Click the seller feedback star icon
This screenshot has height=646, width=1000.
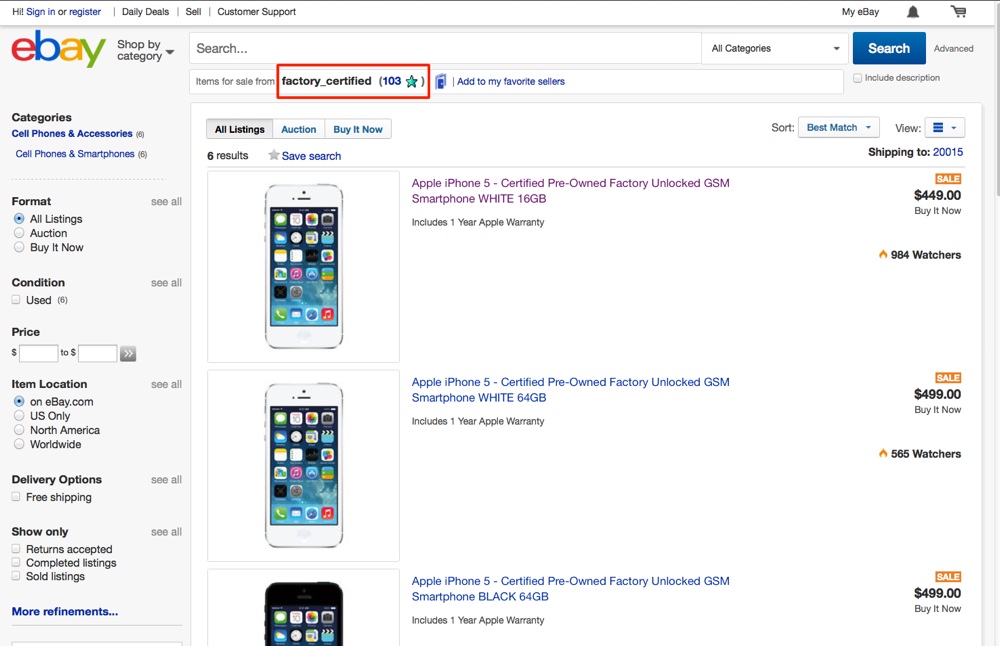pos(411,82)
